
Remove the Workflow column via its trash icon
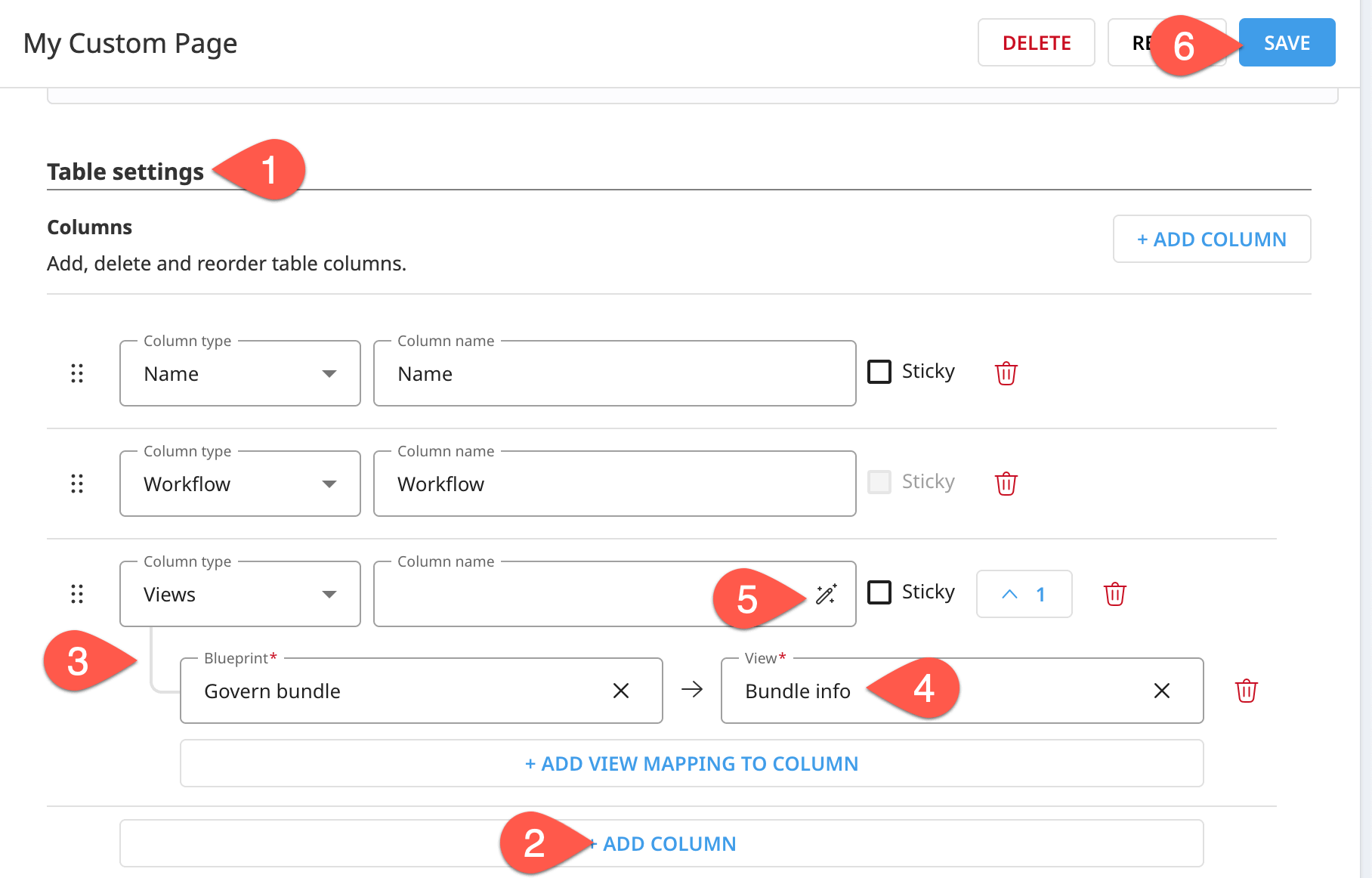tap(1006, 483)
